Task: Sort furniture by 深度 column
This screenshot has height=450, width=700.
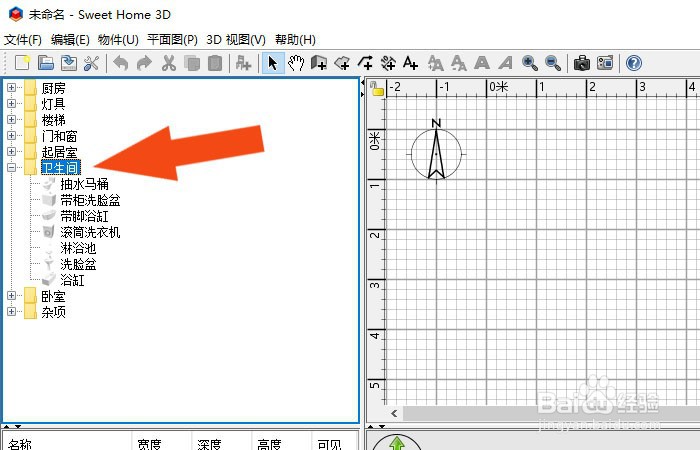Action: click(221, 443)
